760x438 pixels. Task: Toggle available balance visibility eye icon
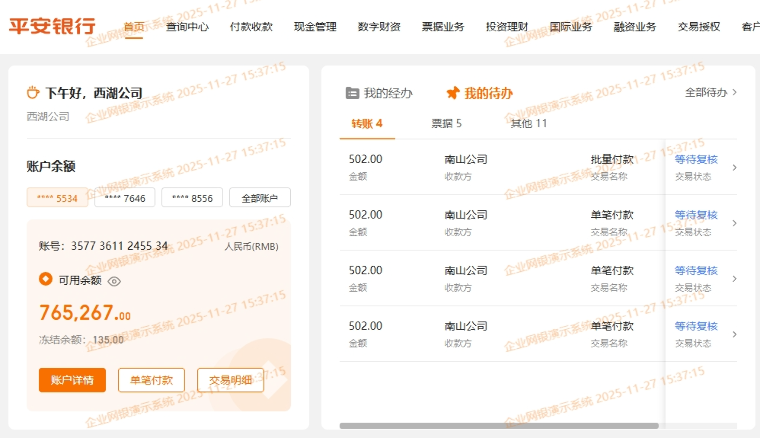[114, 281]
